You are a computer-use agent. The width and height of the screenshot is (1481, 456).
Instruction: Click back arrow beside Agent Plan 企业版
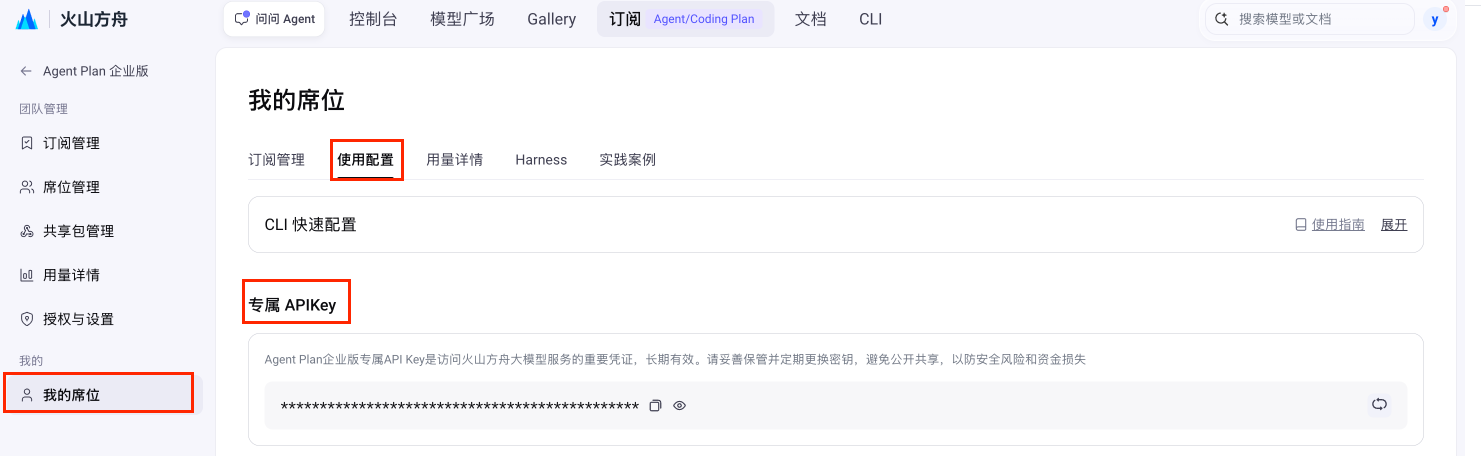[x=26, y=71]
